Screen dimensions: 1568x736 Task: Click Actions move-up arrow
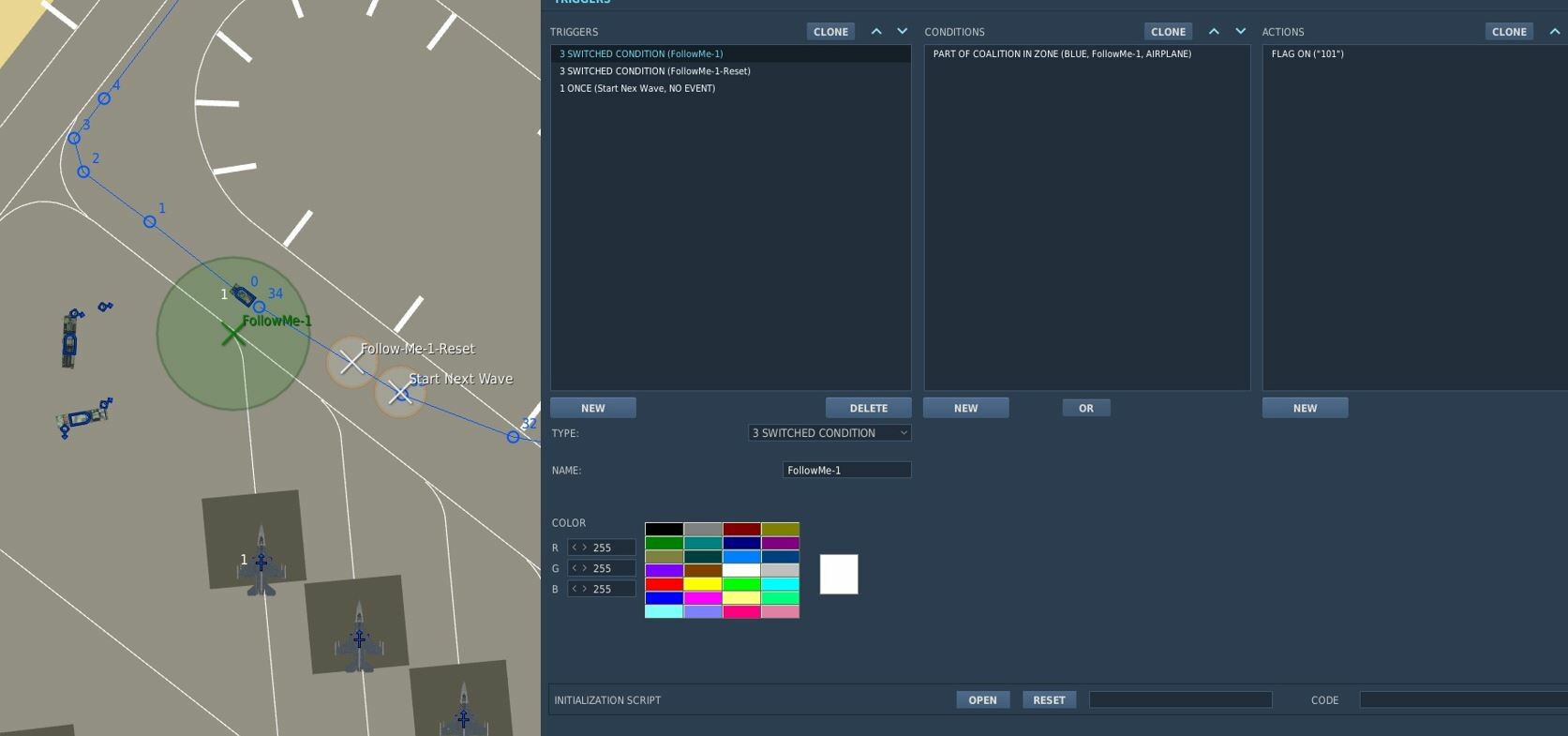pyautogui.click(x=1555, y=31)
